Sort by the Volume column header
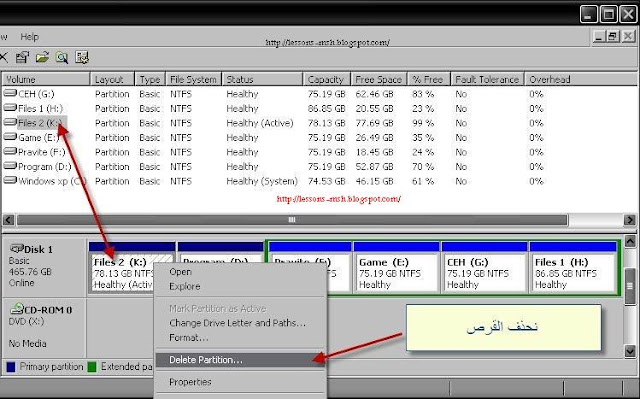The height and width of the screenshot is (399, 640). [46, 79]
